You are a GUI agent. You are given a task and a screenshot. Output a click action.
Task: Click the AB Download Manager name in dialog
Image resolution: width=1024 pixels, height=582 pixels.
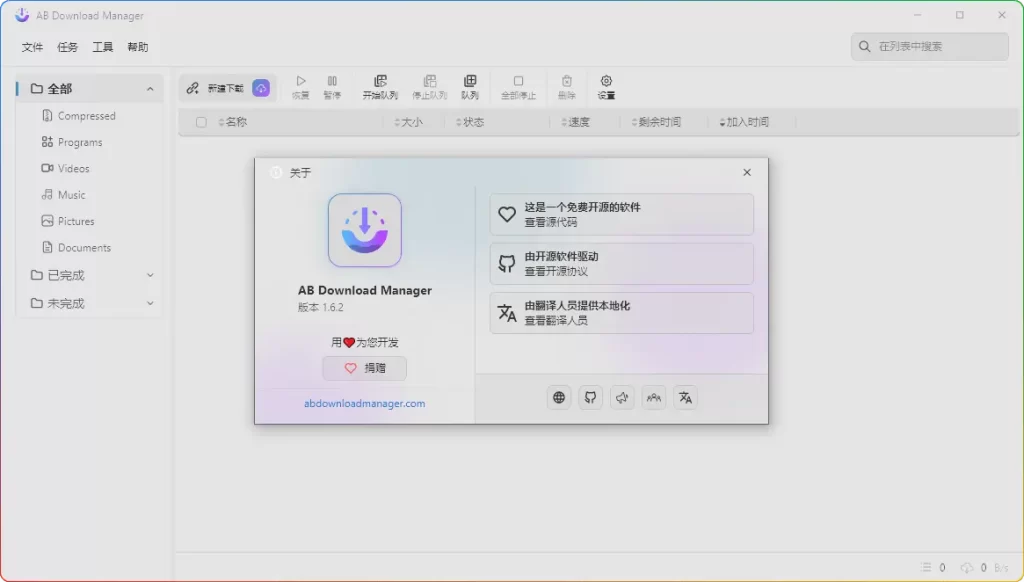coord(364,291)
